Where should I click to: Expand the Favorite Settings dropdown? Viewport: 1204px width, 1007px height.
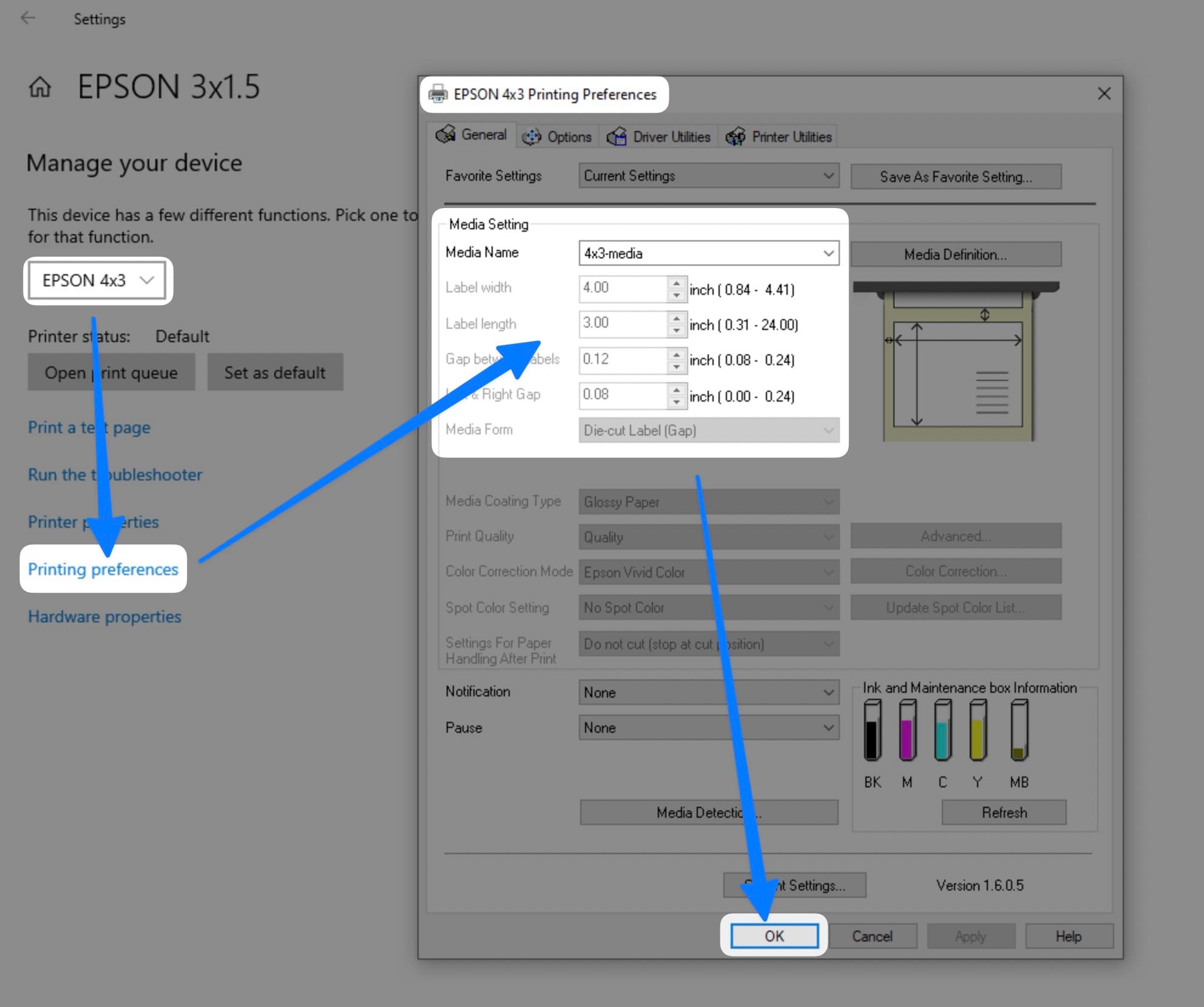click(x=708, y=176)
